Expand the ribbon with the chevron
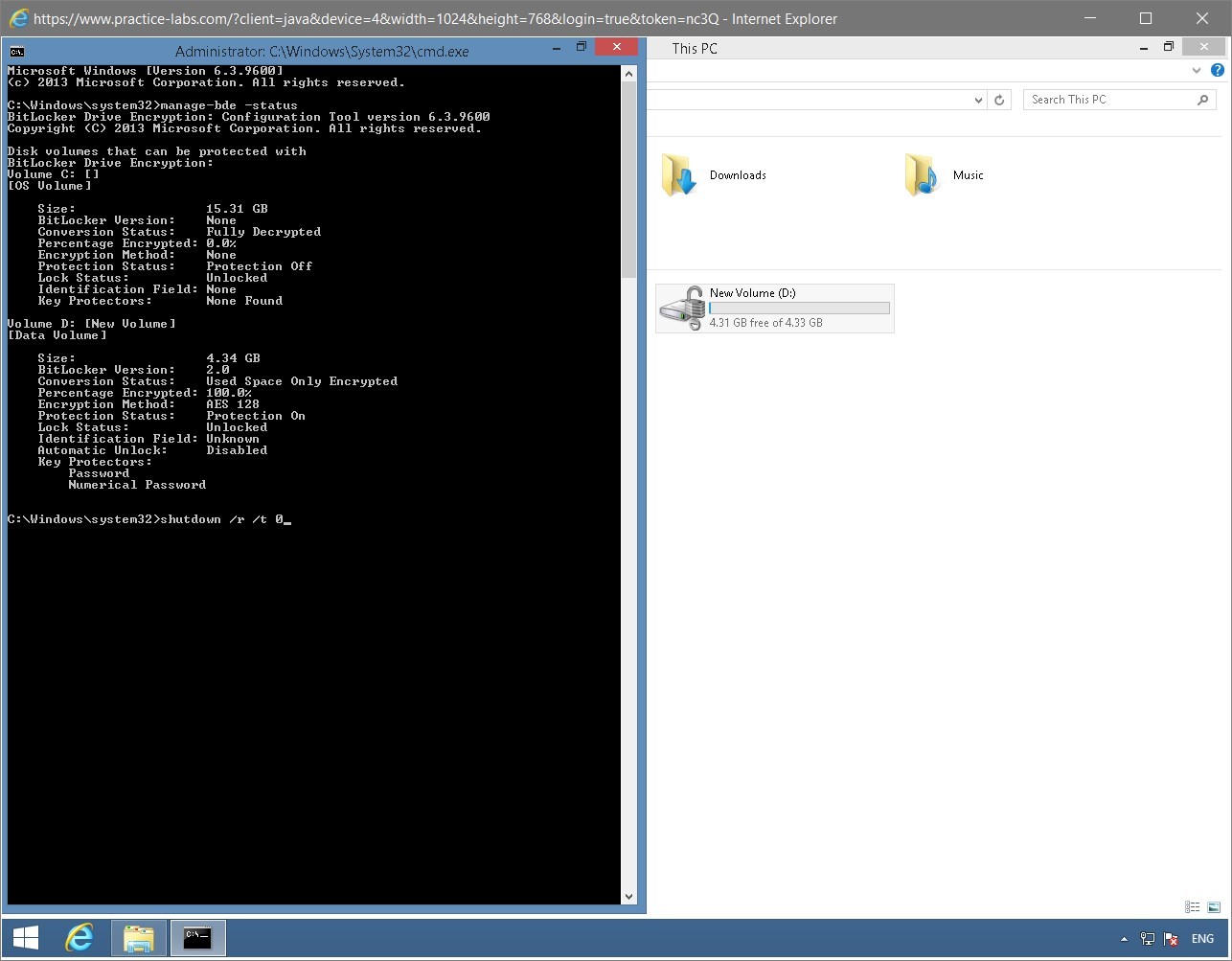This screenshot has width=1232, height=961. pos(1196,69)
